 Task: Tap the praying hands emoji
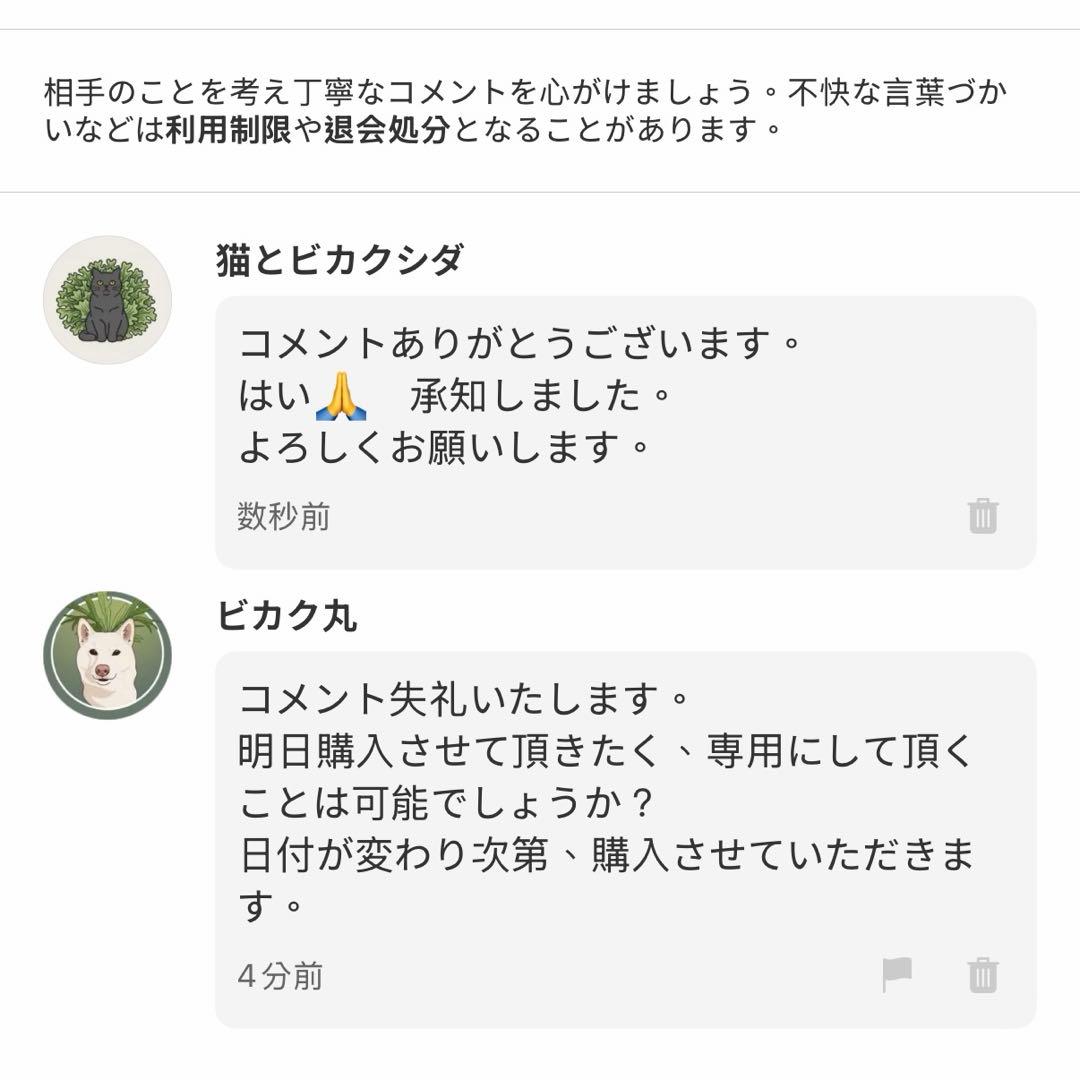(x=341, y=398)
